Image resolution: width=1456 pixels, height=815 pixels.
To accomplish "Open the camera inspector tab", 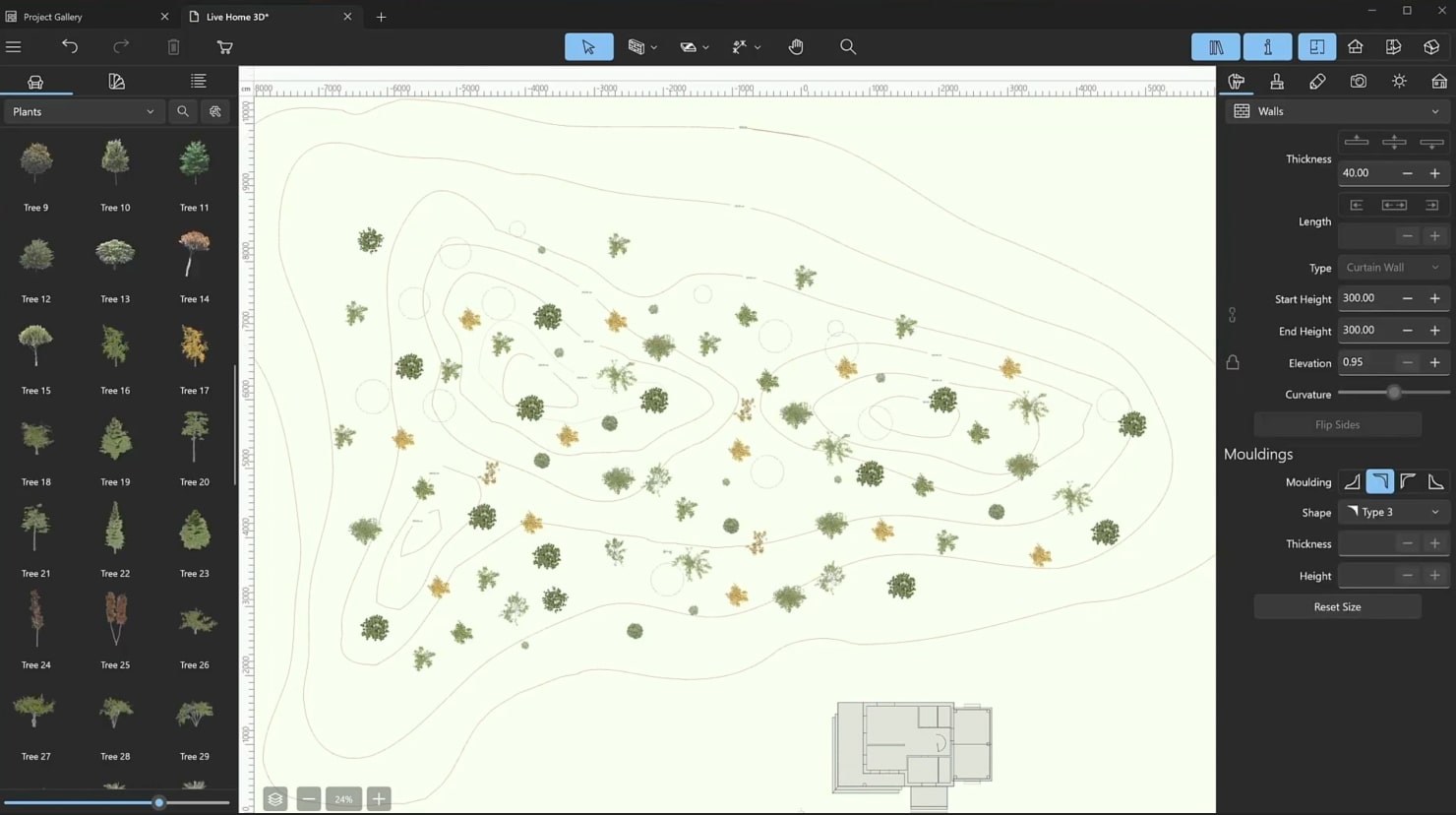I will click(x=1359, y=82).
